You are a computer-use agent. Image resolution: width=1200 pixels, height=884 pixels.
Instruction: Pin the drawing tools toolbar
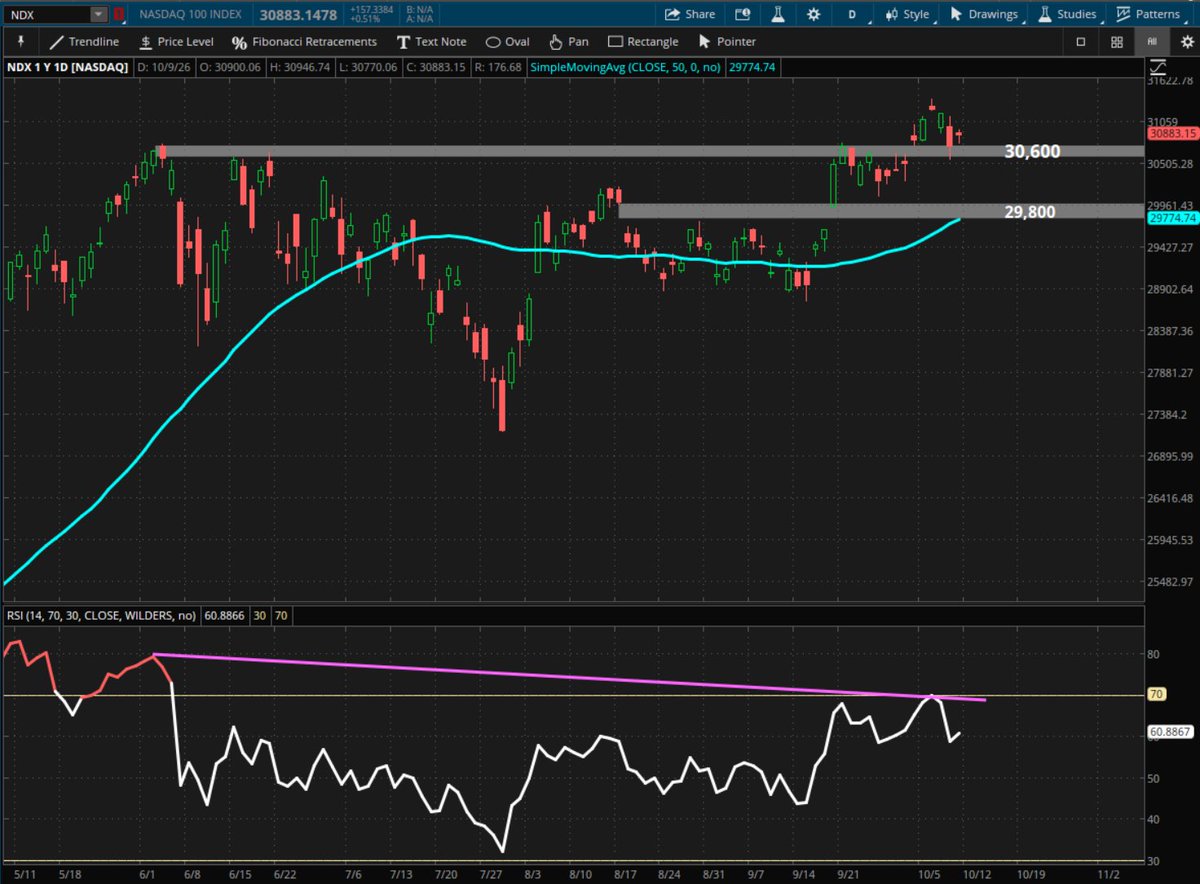pyautogui.click(x=21, y=41)
